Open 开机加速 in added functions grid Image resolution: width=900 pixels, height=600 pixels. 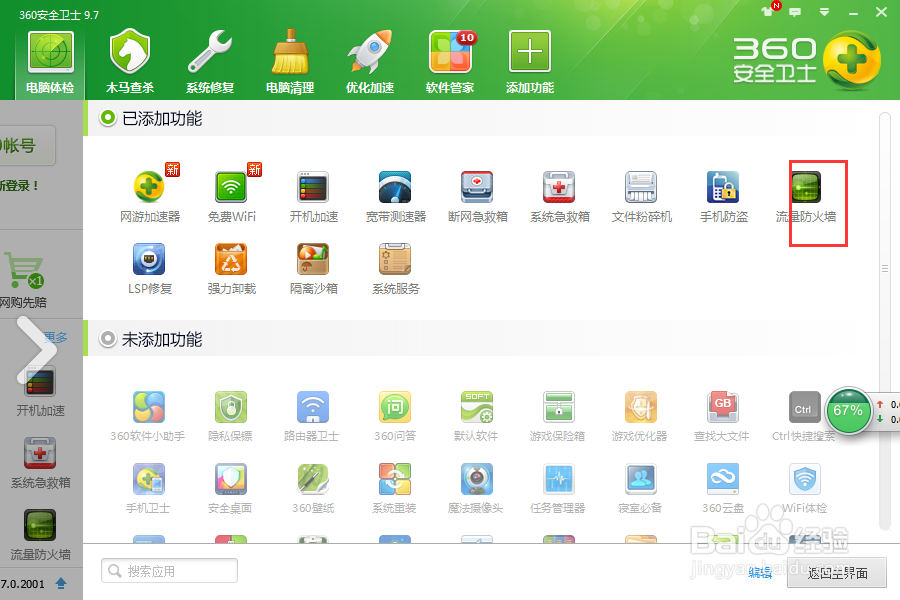[313, 197]
